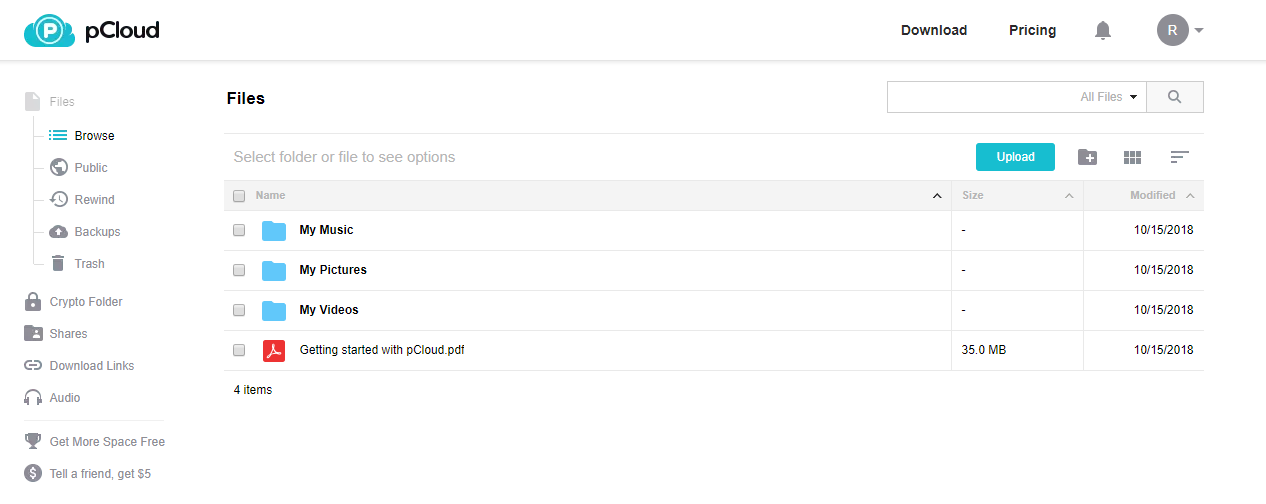1266x504 pixels.
Task: Open the user account avatar dropdown
Action: (x=1179, y=31)
